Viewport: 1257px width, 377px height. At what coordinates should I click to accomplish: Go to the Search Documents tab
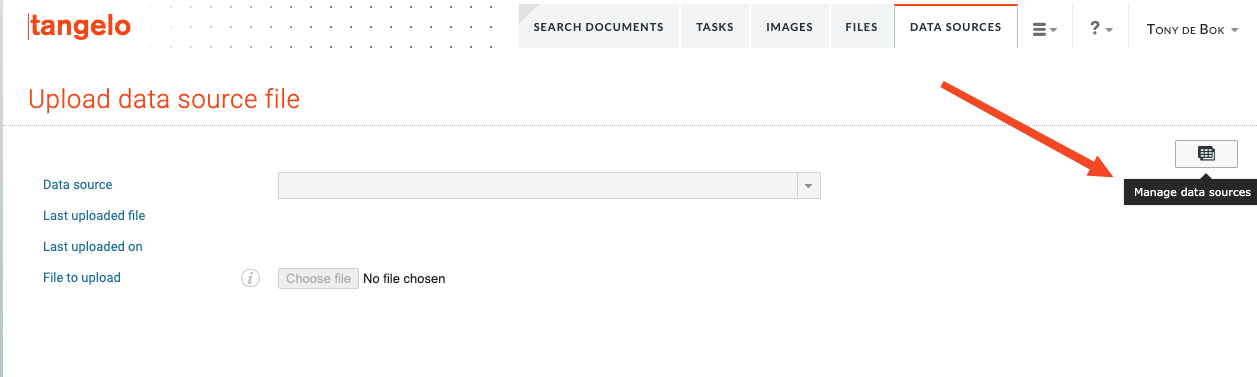598,27
